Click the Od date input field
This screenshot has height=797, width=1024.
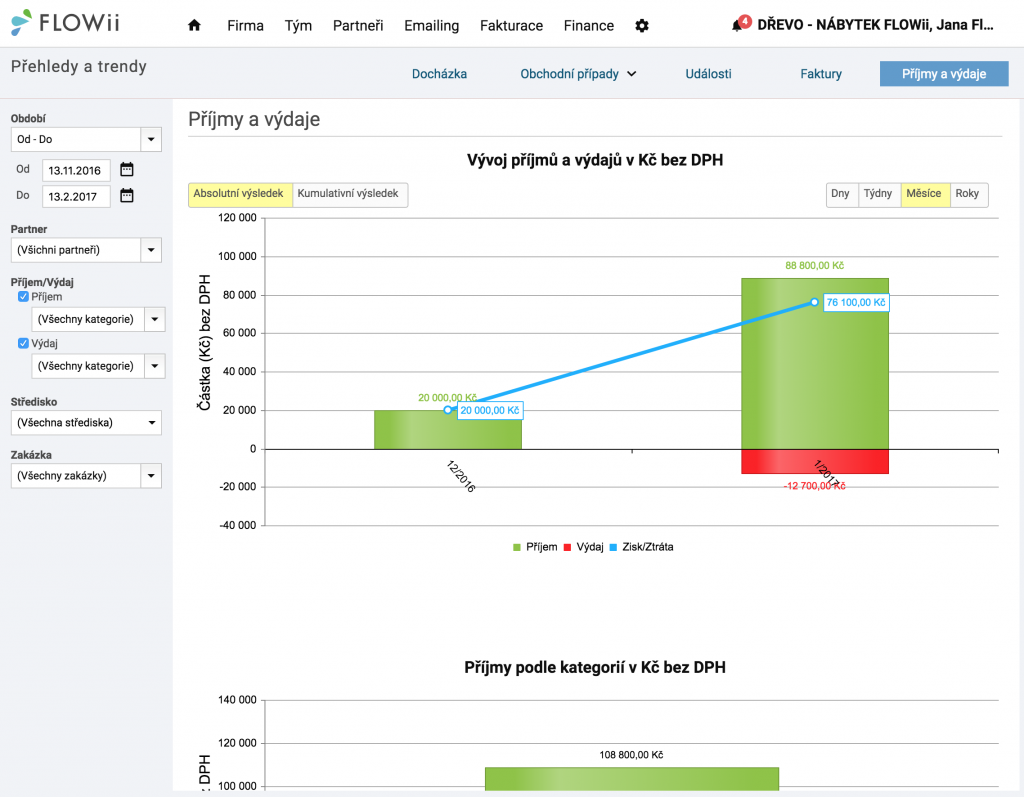tap(76, 171)
